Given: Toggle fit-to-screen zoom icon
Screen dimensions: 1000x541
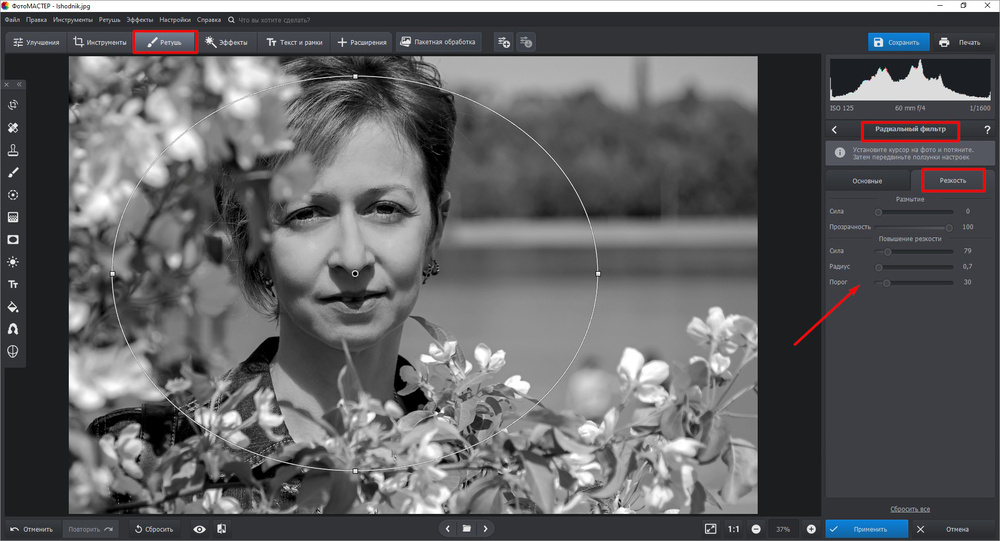Looking at the screenshot, I should point(710,528).
